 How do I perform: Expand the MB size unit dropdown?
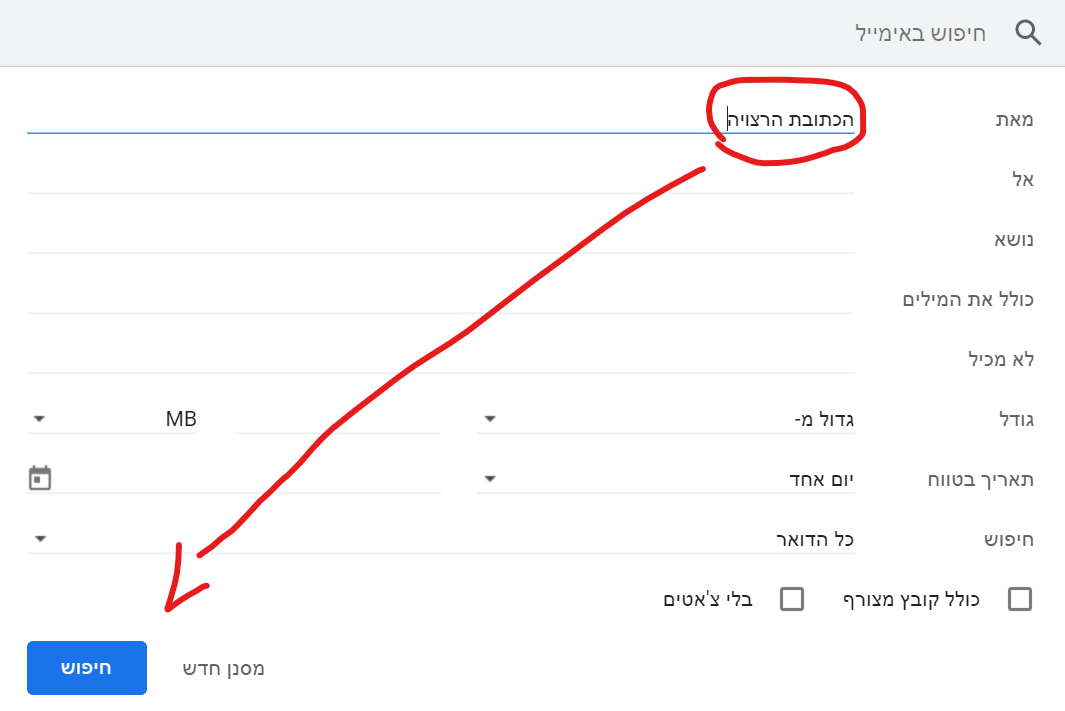[115, 419]
